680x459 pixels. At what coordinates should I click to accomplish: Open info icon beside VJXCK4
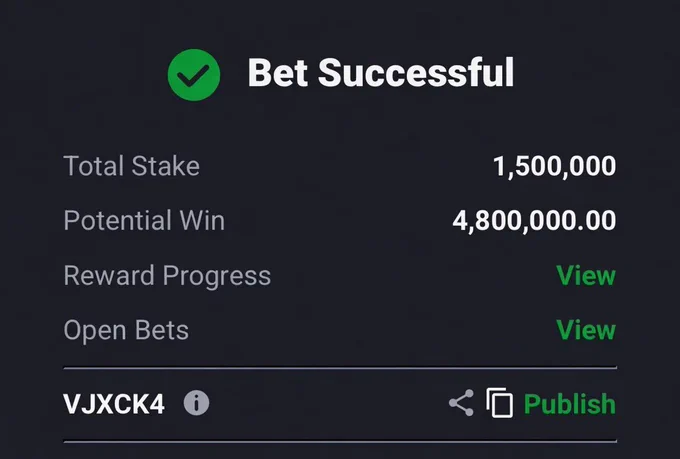[x=196, y=403]
